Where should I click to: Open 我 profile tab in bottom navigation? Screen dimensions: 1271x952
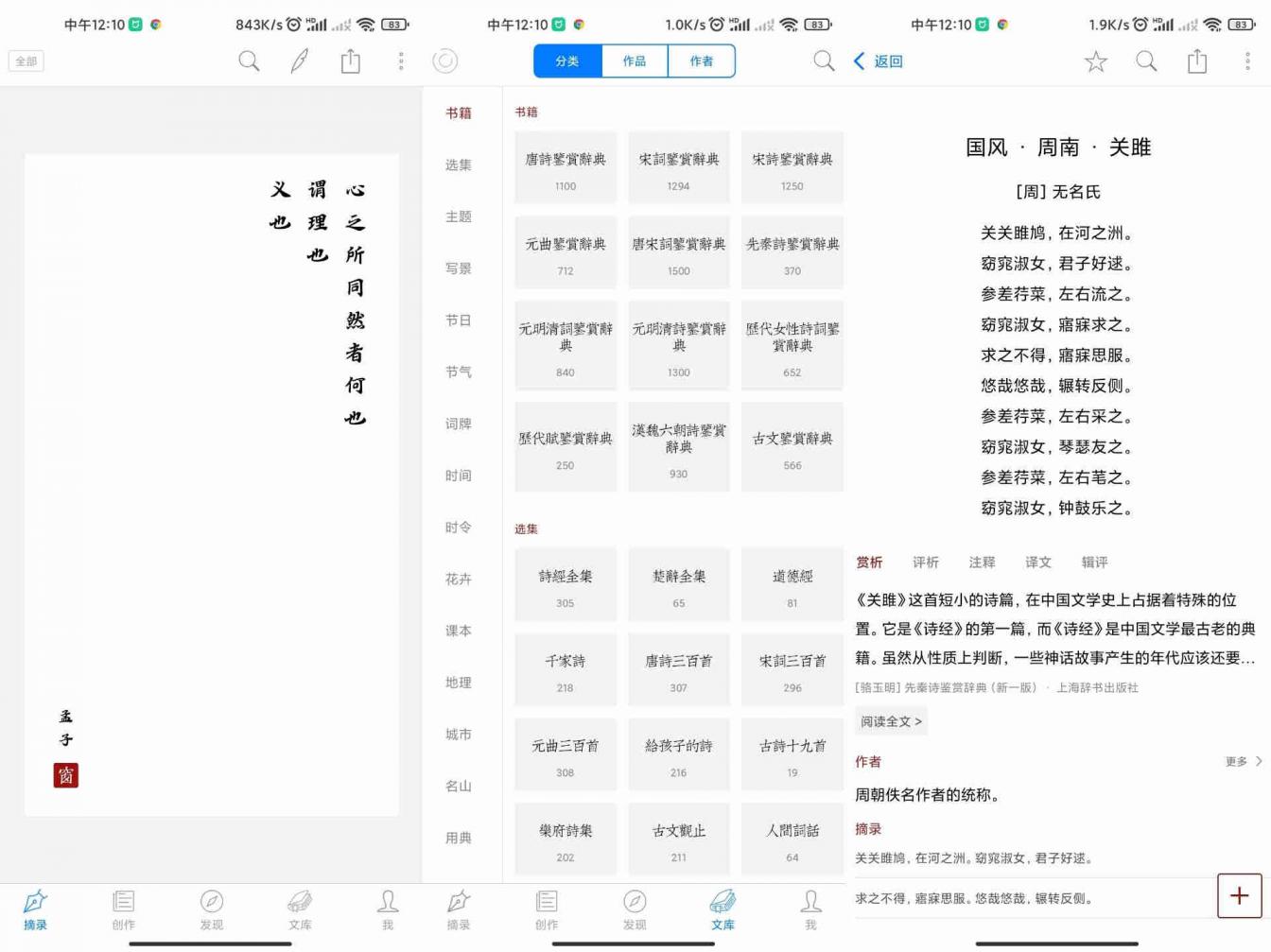point(387,909)
